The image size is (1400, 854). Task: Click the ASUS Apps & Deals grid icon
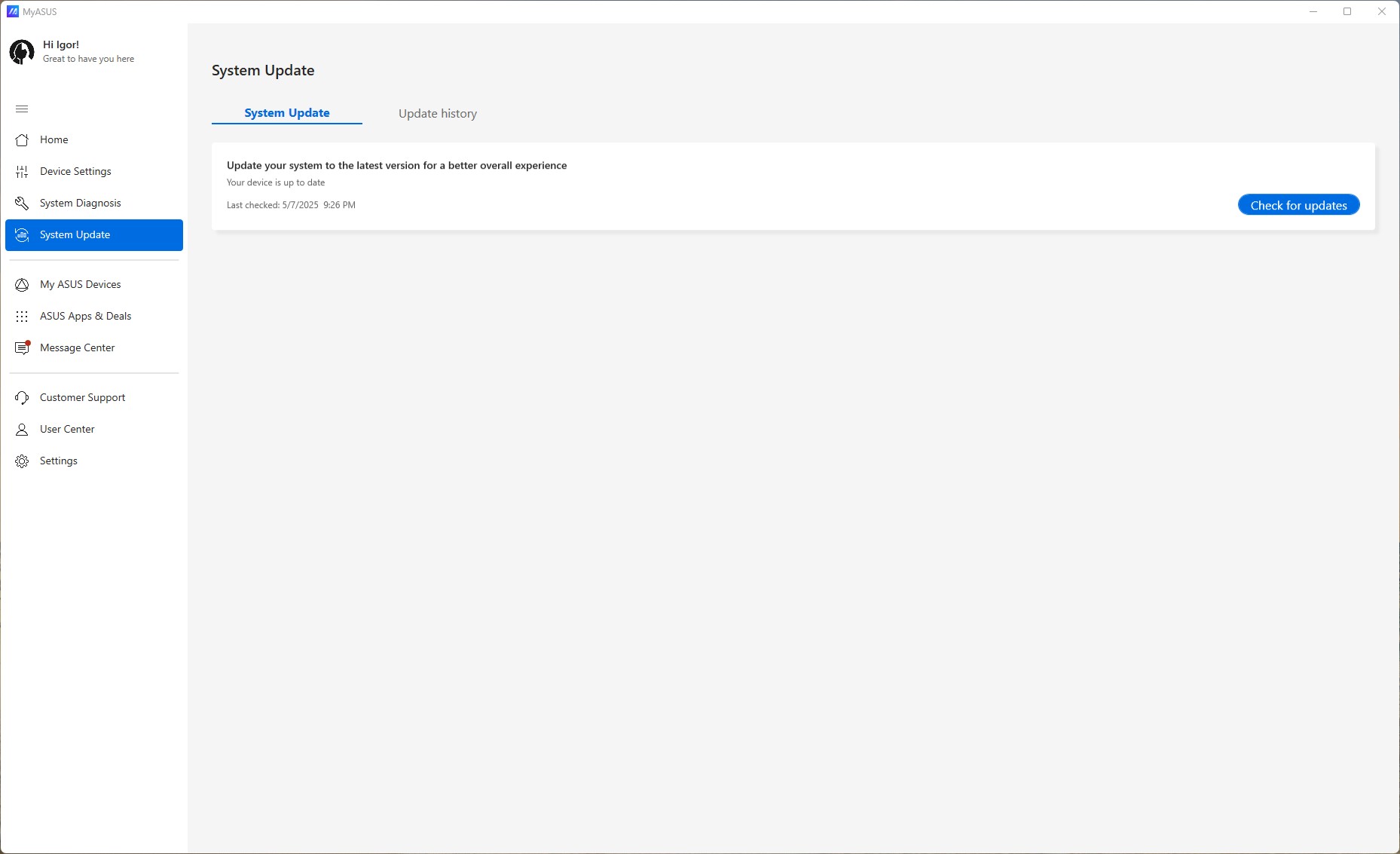[22, 317]
